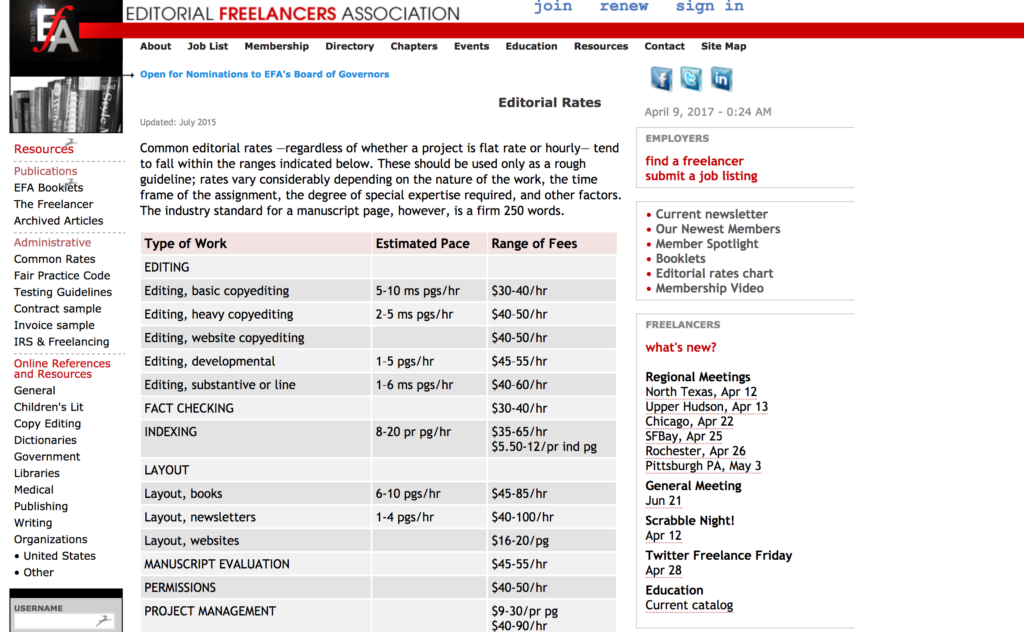Image resolution: width=1024 pixels, height=632 pixels.
Task: Open Twitter Freelance Friday Apr 28 link
Action: click(664, 570)
